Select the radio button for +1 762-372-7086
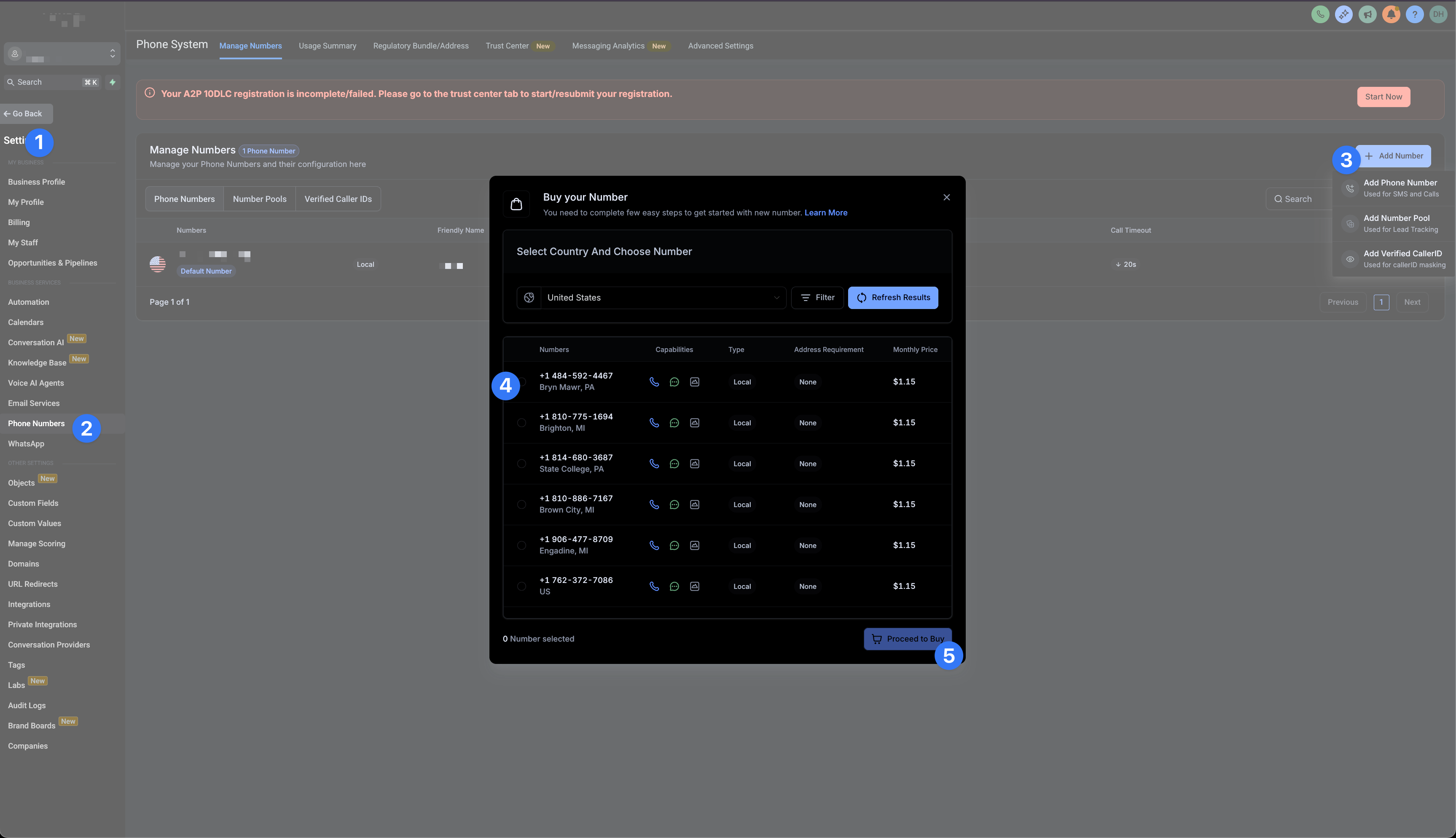1456x838 pixels. 521,586
